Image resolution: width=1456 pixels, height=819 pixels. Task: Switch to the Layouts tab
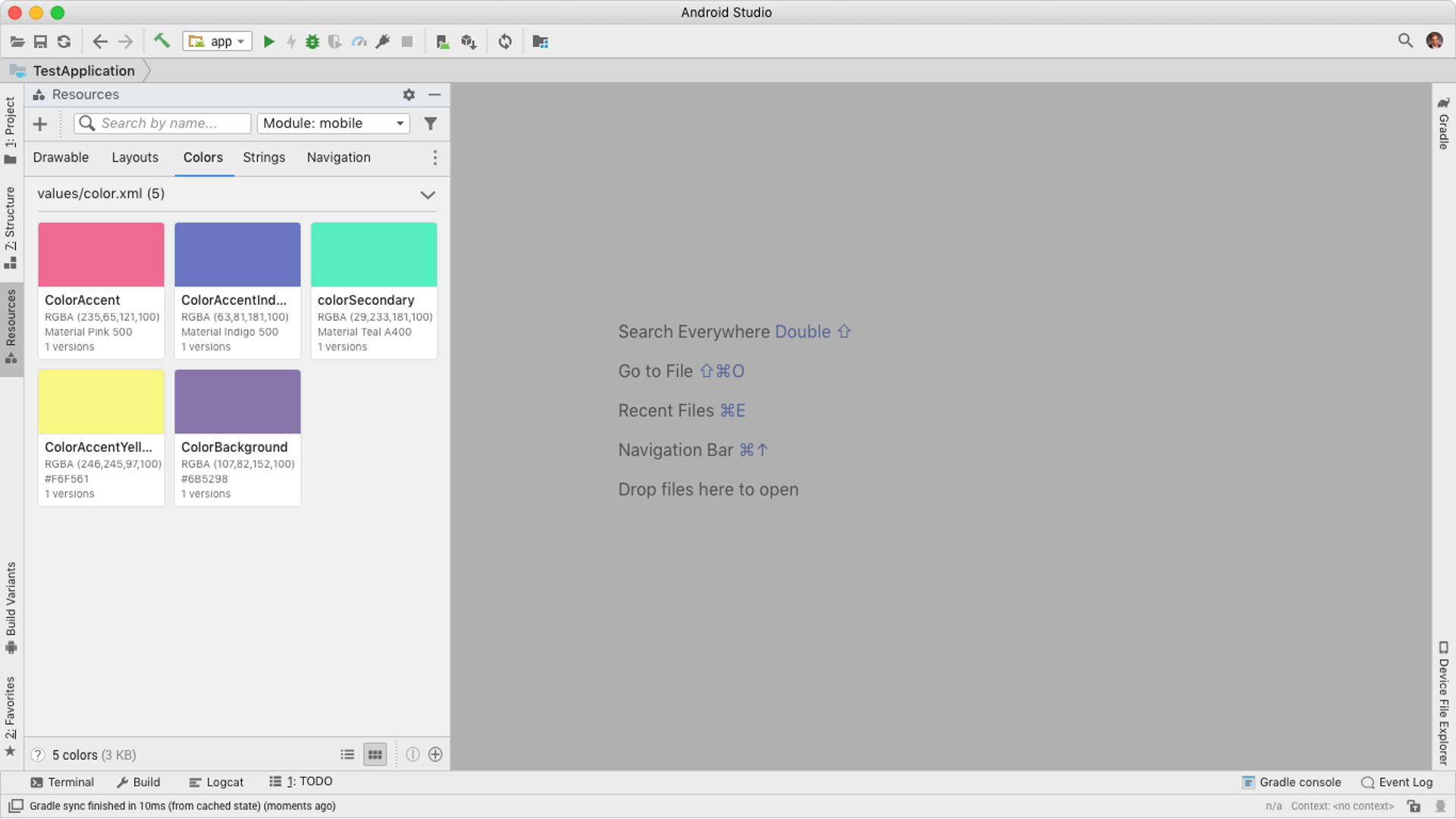coord(135,158)
